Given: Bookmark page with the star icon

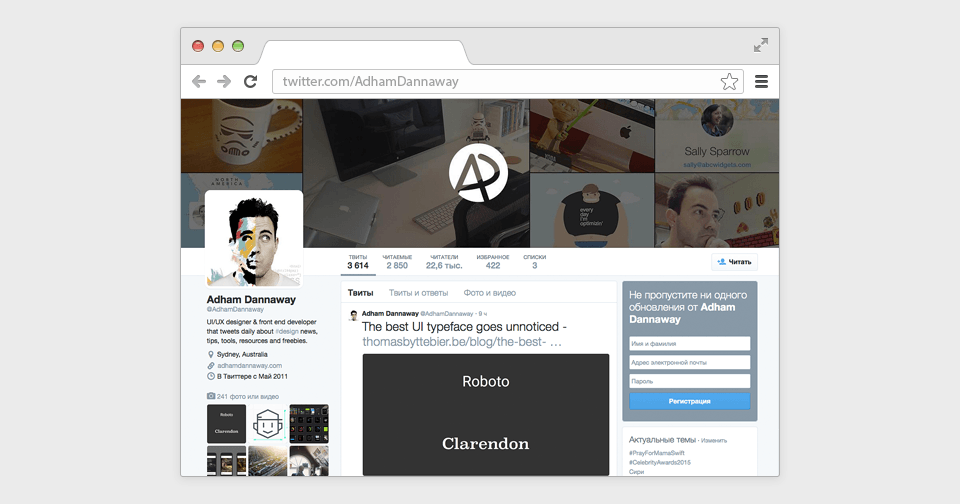Looking at the screenshot, I should [x=729, y=81].
